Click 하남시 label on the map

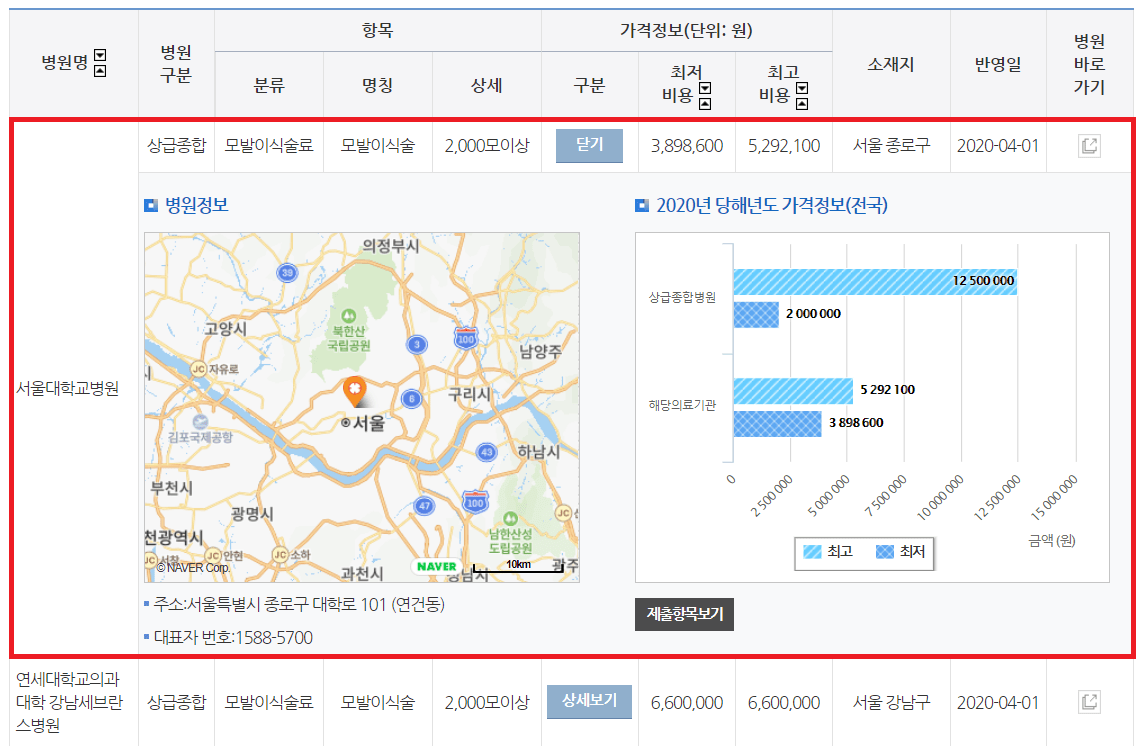[538, 452]
